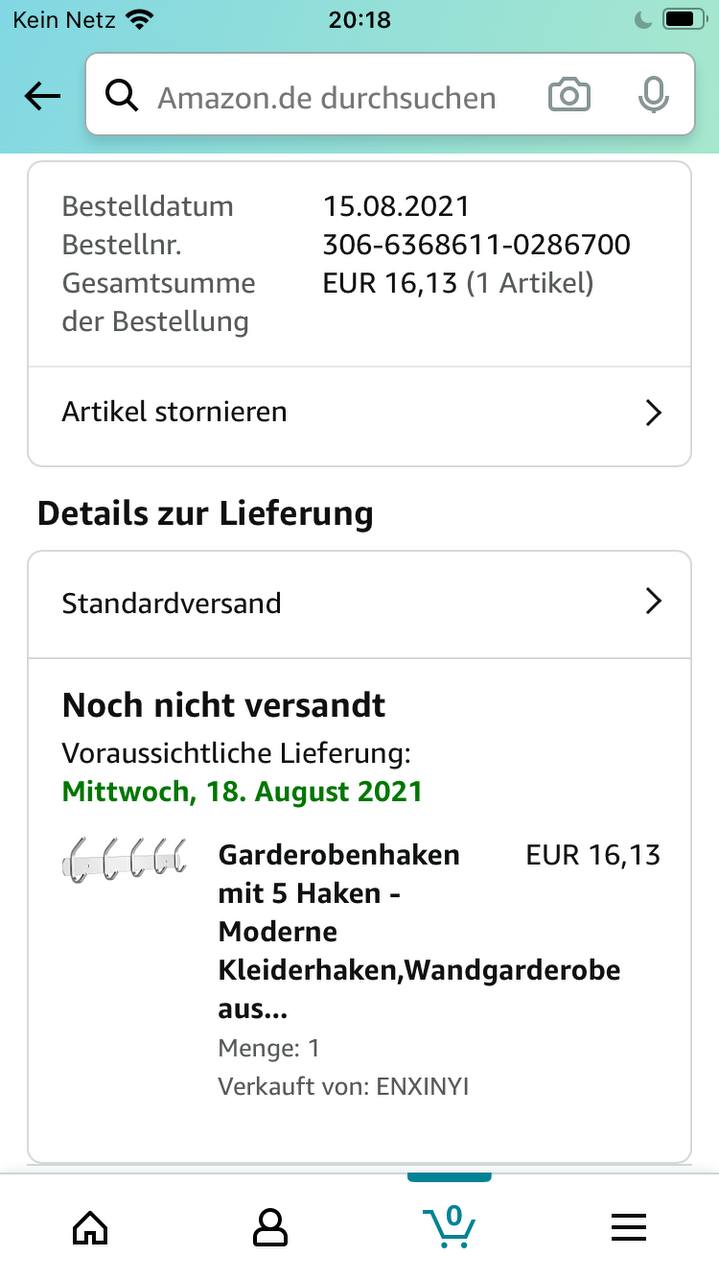Tap the search magnifier icon
The width and height of the screenshot is (719, 1280).
(122, 96)
